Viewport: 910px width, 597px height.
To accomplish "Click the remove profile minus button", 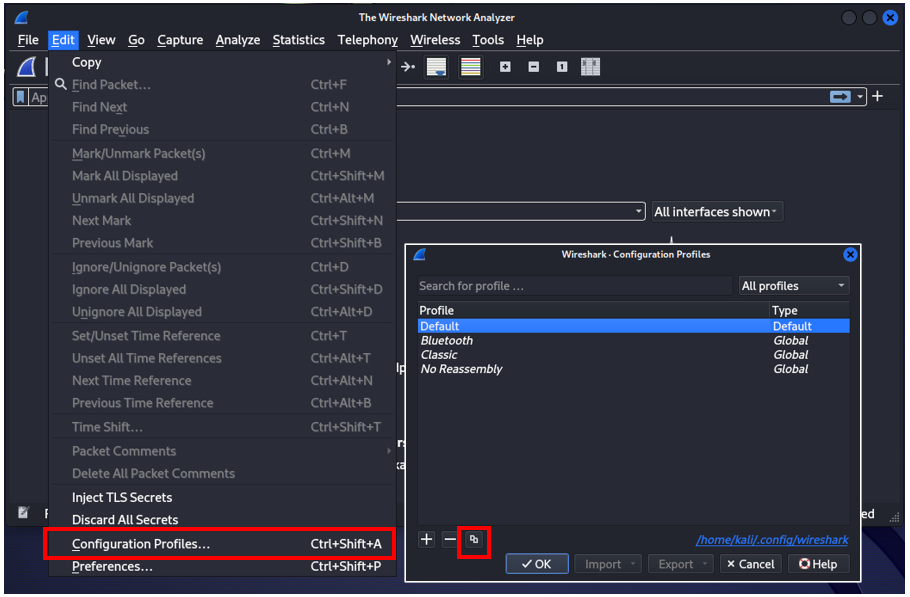I will point(450,540).
